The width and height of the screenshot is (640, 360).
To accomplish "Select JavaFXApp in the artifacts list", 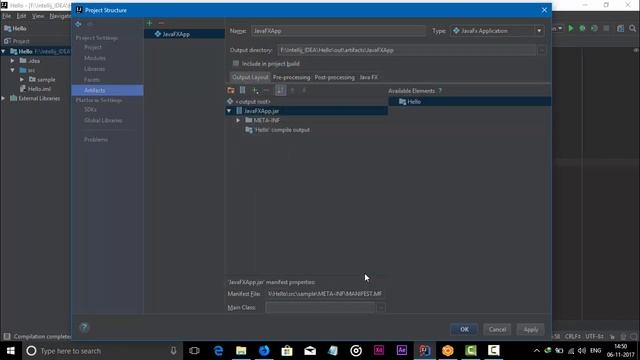I will pyautogui.click(x=184, y=34).
